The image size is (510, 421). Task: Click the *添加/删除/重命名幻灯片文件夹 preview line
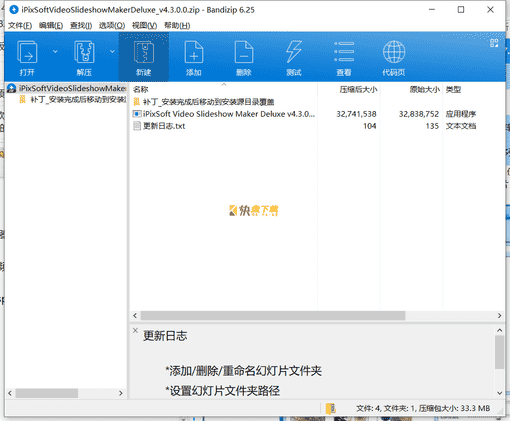pos(243,371)
